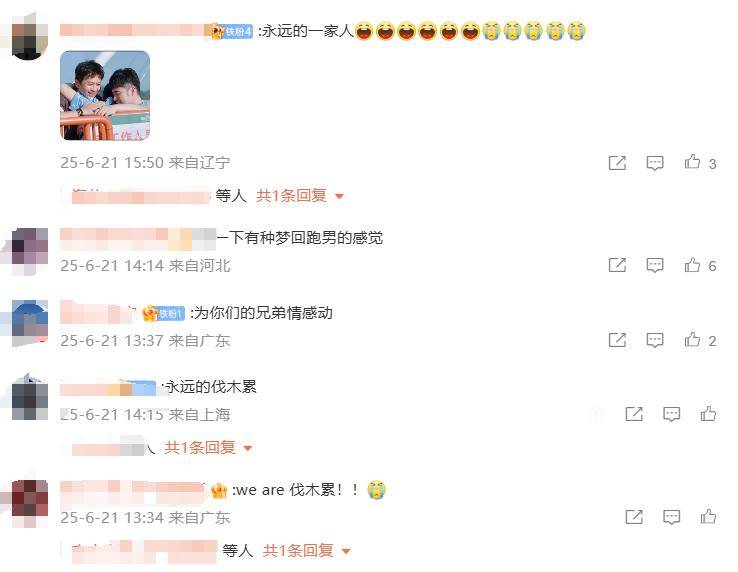
Task: Reply to the we are 伐木累 comment
Action: click(671, 517)
